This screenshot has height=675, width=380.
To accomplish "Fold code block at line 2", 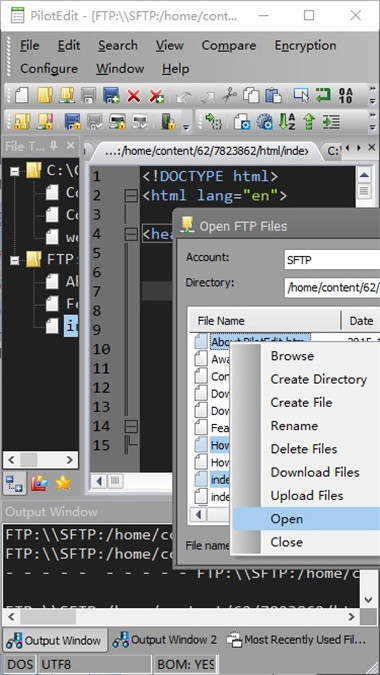I will pos(131,196).
